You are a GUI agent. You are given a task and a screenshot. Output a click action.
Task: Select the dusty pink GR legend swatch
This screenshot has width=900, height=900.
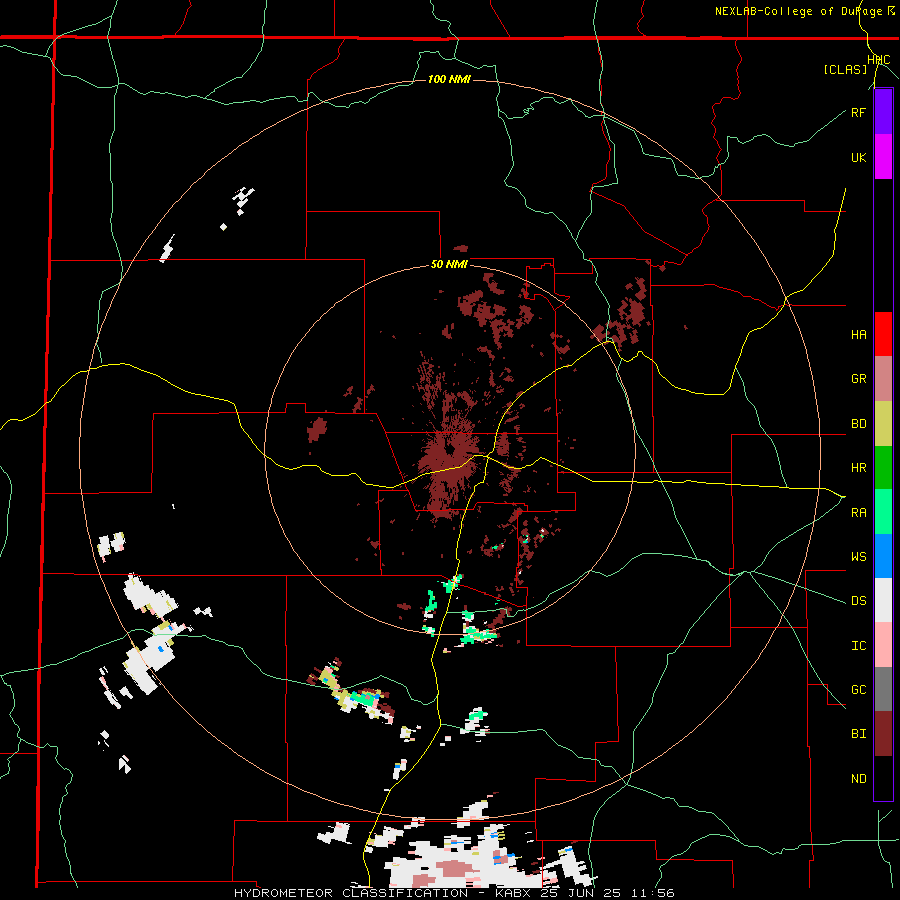883,378
